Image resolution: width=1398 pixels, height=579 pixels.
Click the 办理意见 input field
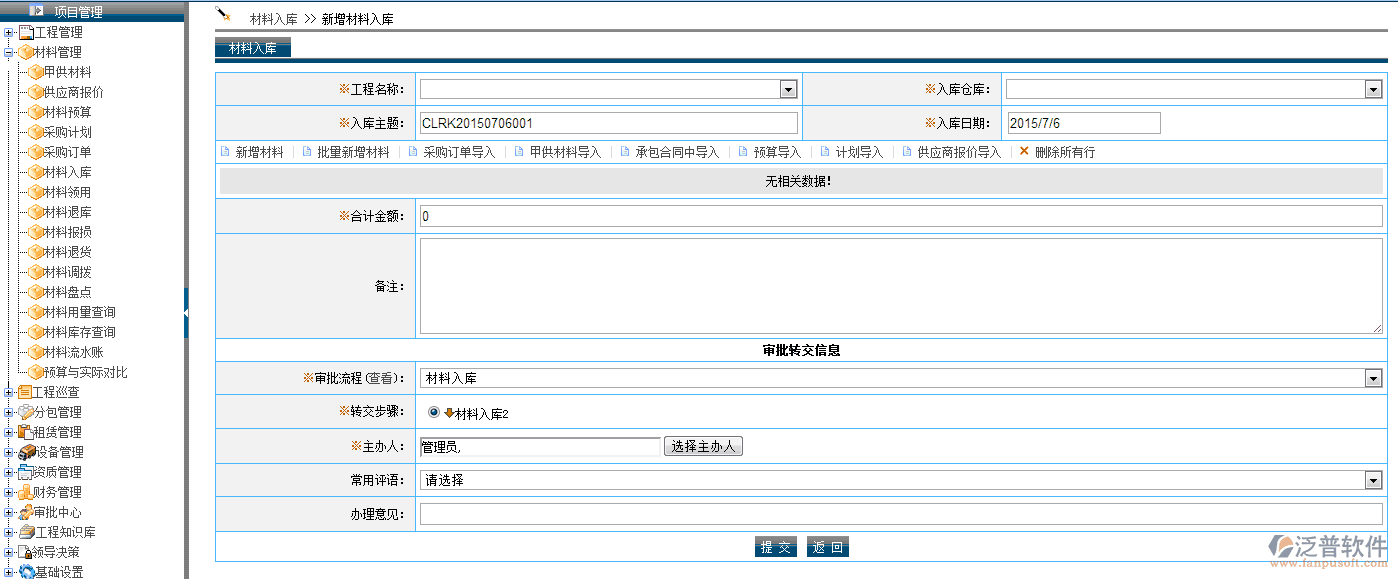coord(901,514)
